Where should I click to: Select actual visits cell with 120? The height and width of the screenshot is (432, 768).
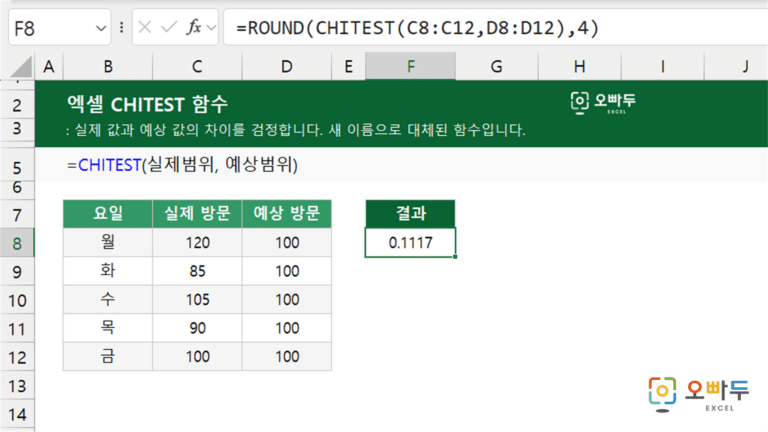[197, 242]
